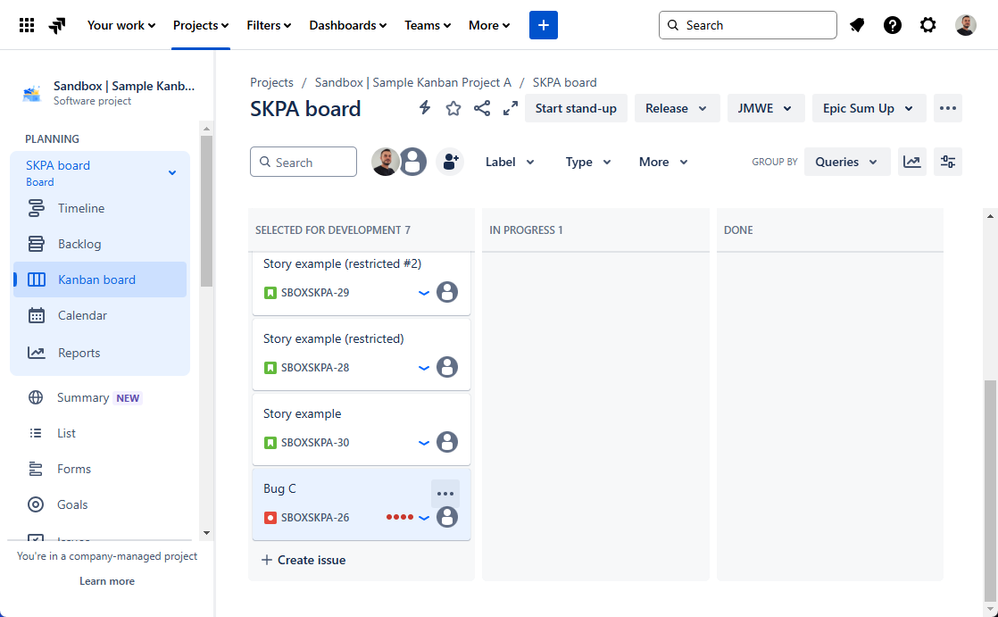The width and height of the screenshot is (998, 617).
Task: Open the help question mark icon
Action: [892, 25]
